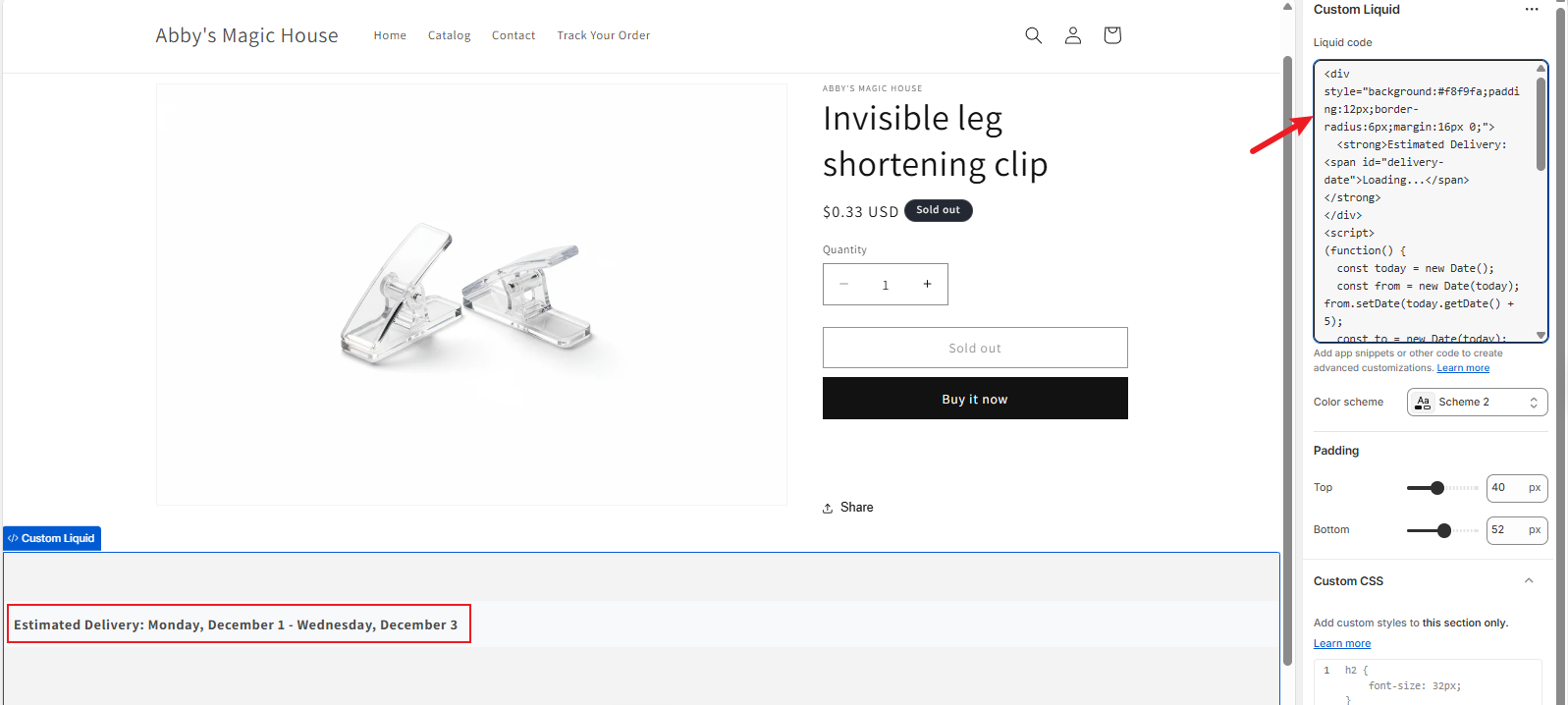The height and width of the screenshot is (705, 1568).
Task: Go to the Home menu item
Action: click(x=390, y=35)
